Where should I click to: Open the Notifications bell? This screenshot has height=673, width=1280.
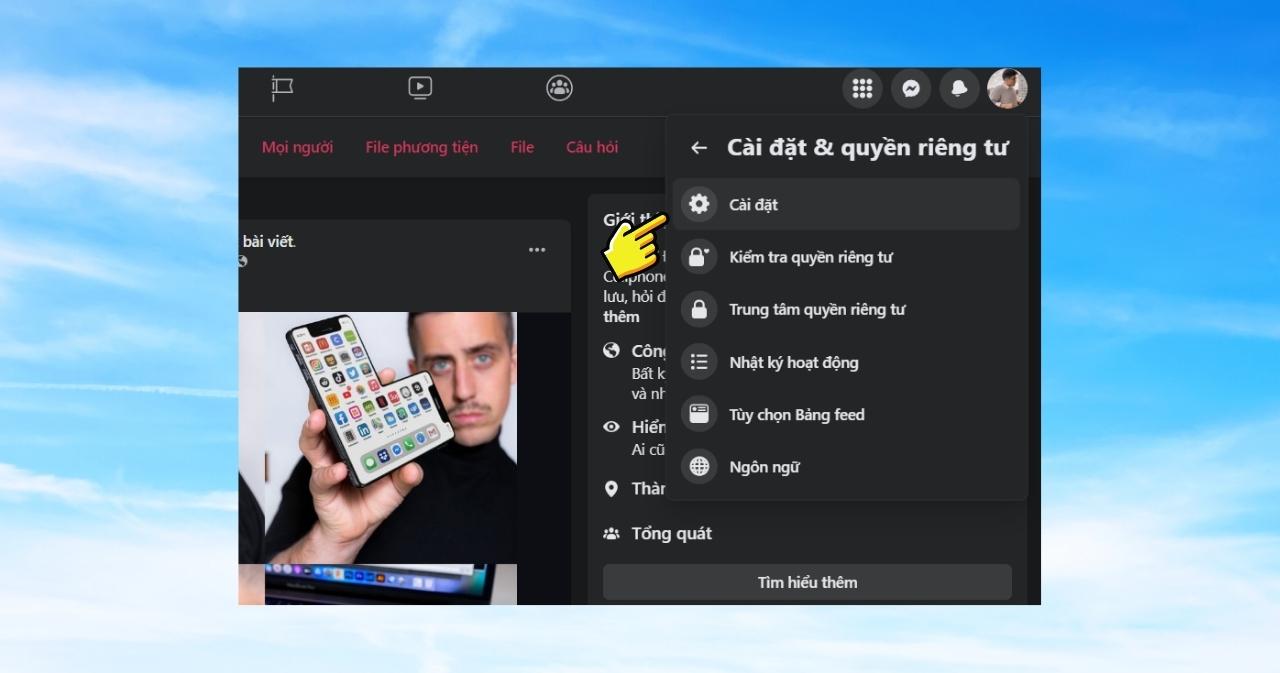[x=959, y=89]
